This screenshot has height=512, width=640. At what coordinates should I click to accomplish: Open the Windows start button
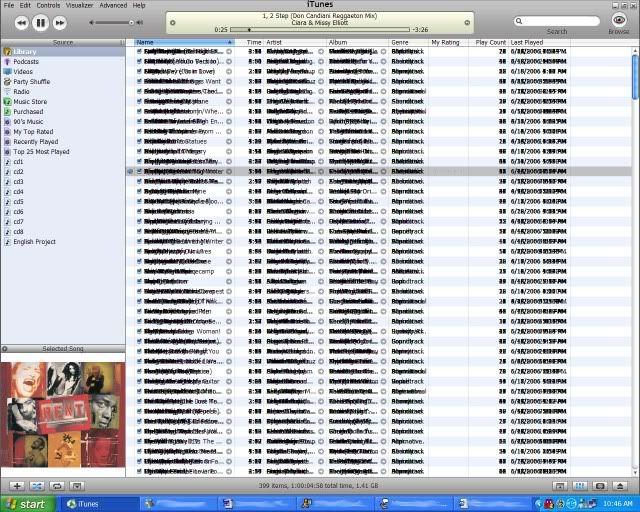[x=27, y=504]
